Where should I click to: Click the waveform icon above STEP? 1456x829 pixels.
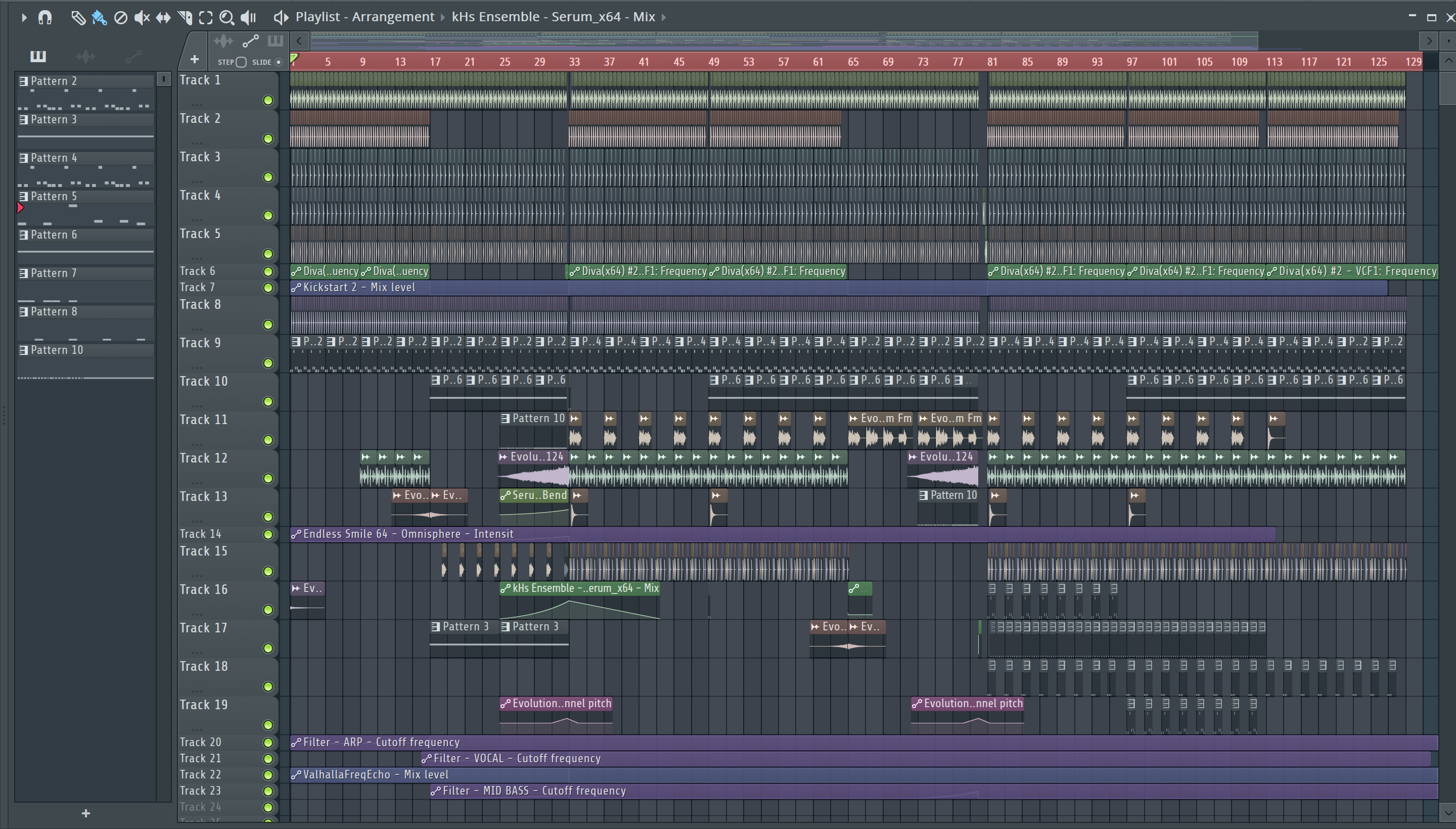pos(223,41)
